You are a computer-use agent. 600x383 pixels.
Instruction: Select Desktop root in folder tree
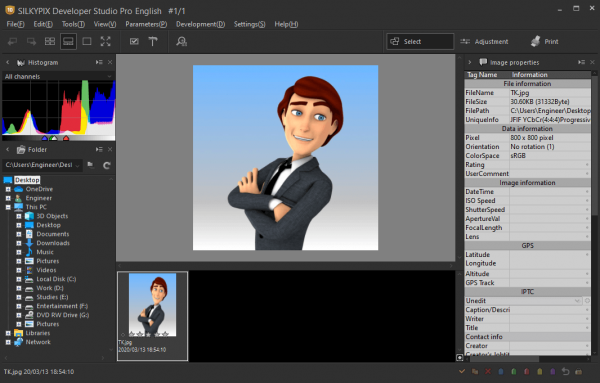point(27,180)
